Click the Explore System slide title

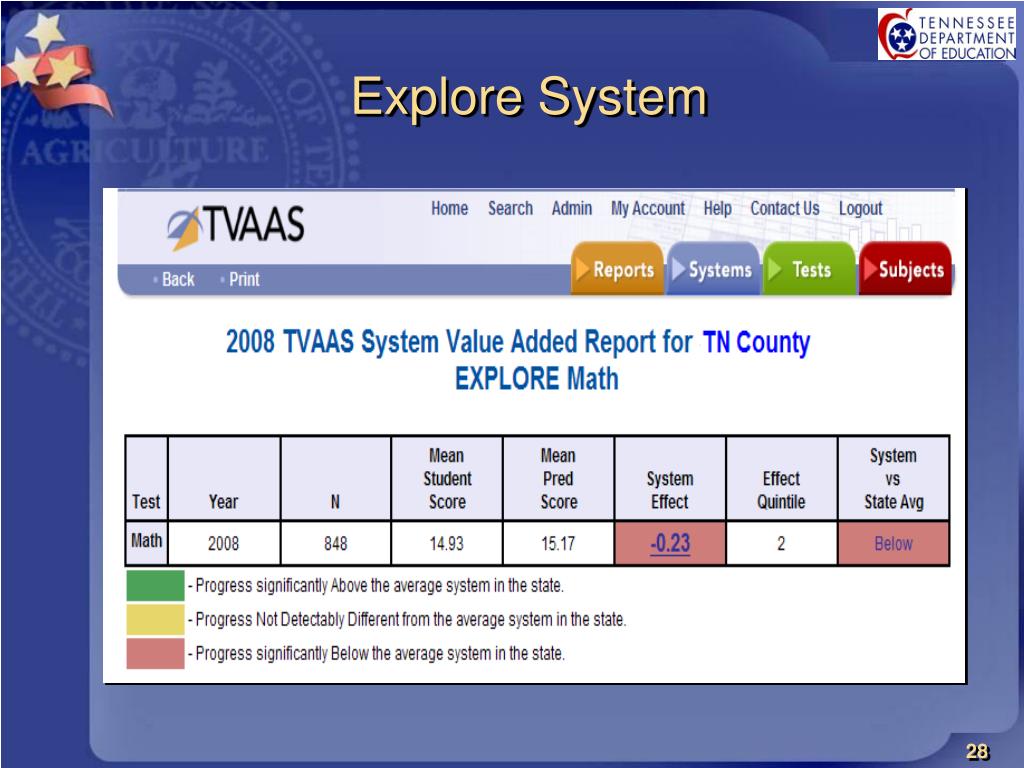[530, 97]
